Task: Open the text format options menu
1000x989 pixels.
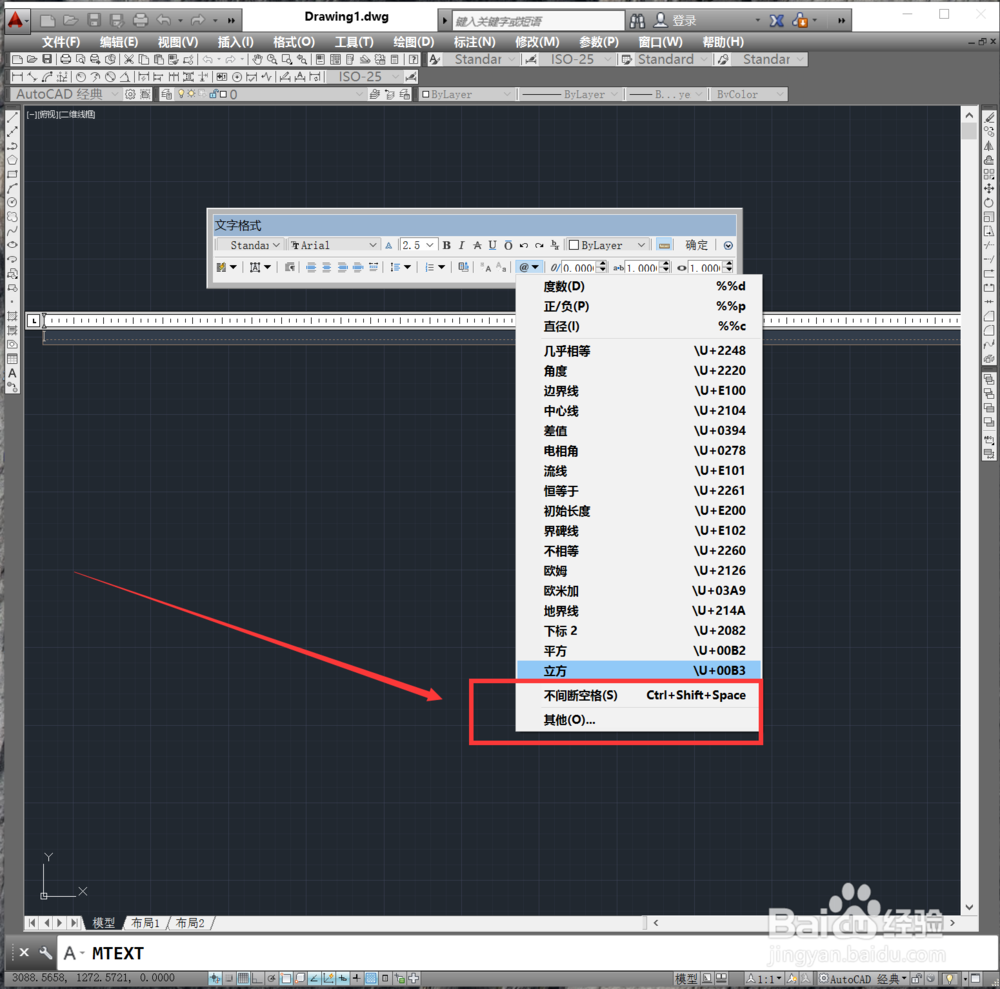Action: tap(728, 245)
